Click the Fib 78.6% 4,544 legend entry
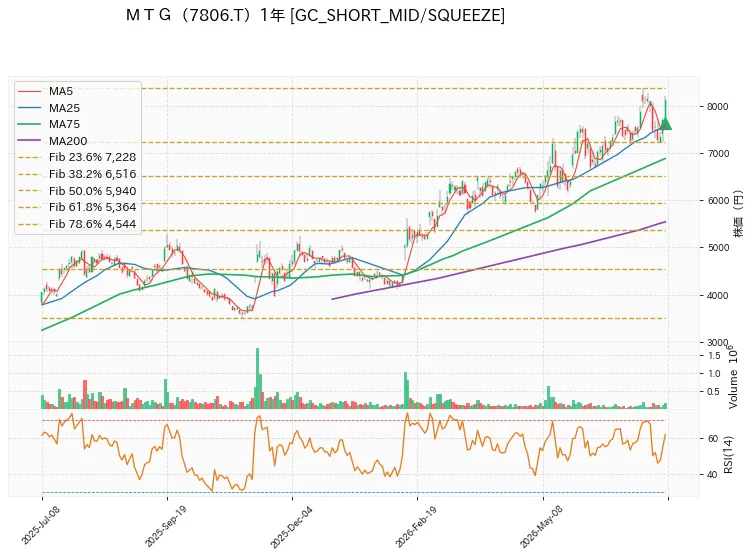The width and height of the screenshot is (752, 558). [x=77, y=224]
